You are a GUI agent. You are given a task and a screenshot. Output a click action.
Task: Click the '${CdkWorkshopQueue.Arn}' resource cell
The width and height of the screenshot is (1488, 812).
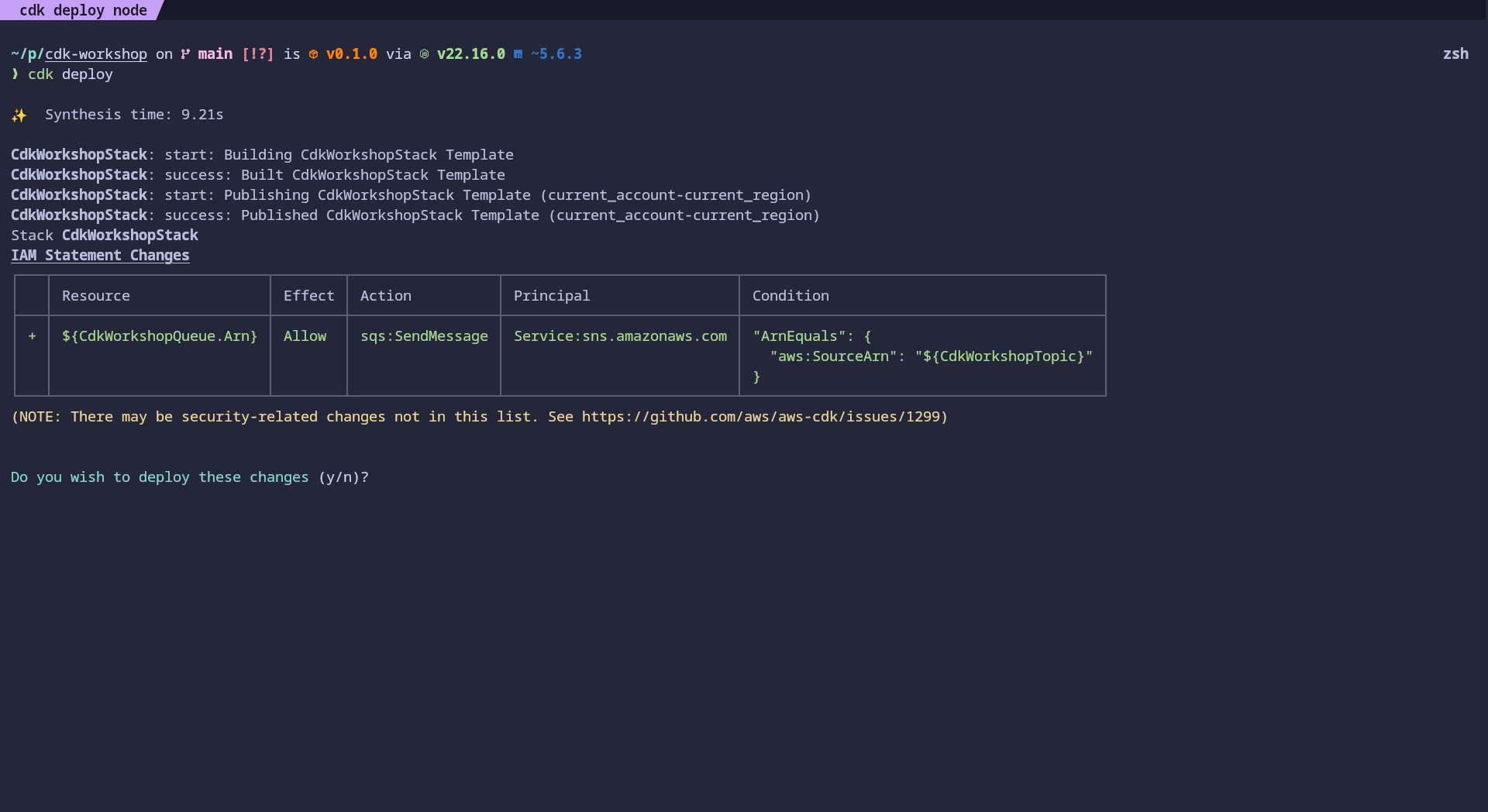click(x=160, y=336)
